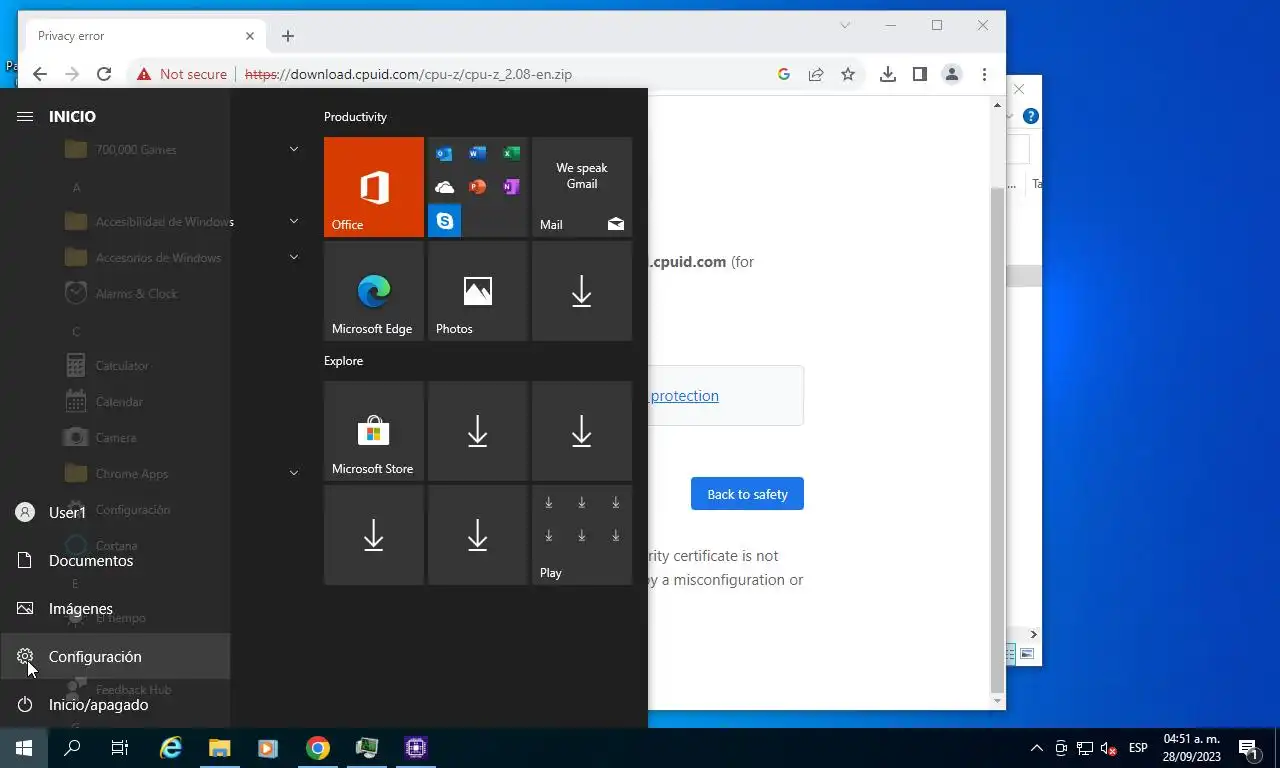The image size is (1280, 768).
Task: Open Excel from the Office apps tile
Action: [x=511, y=154]
